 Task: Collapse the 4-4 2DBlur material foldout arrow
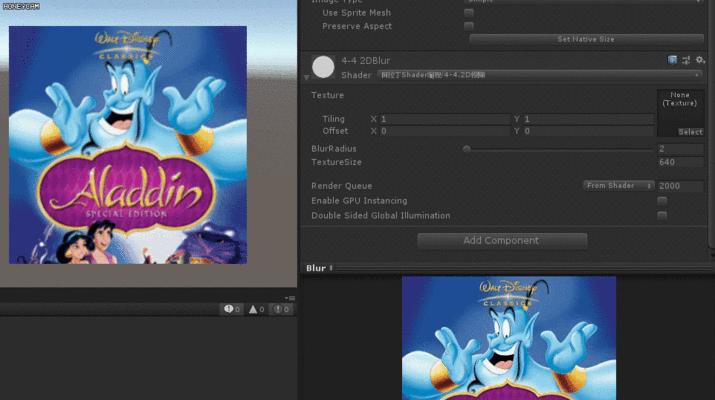click(306, 78)
